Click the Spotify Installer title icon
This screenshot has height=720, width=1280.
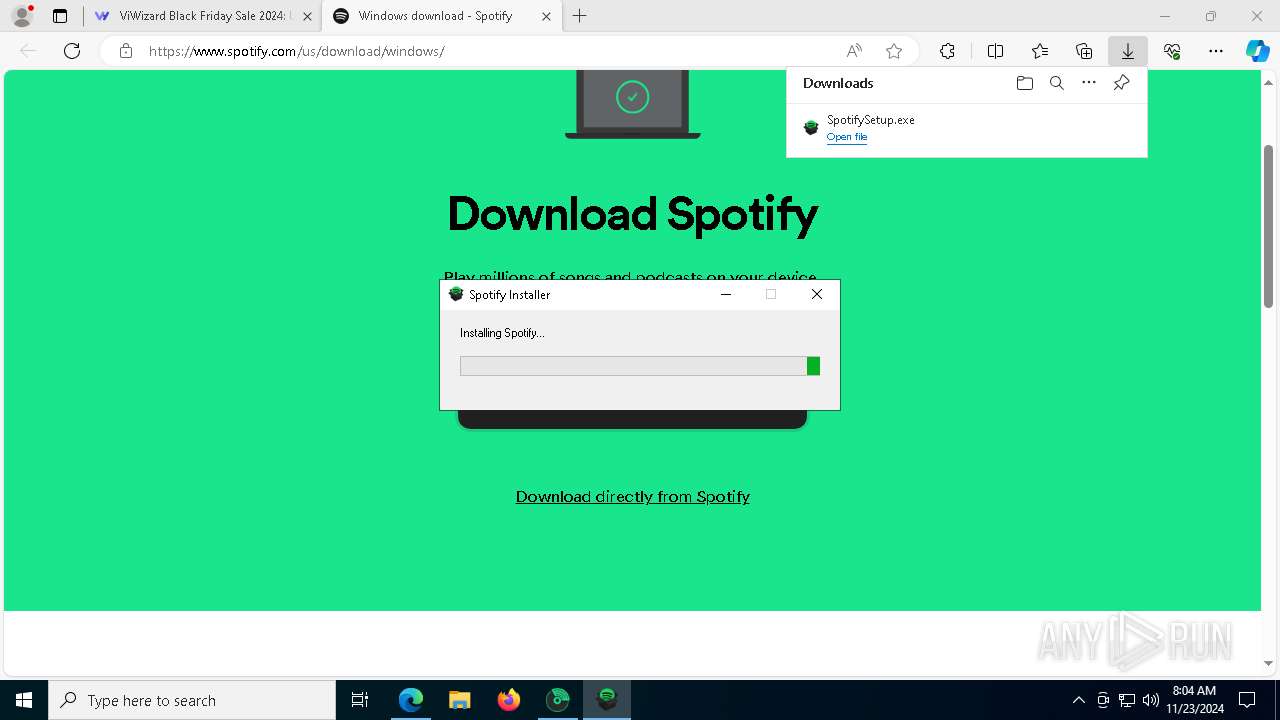pos(456,294)
